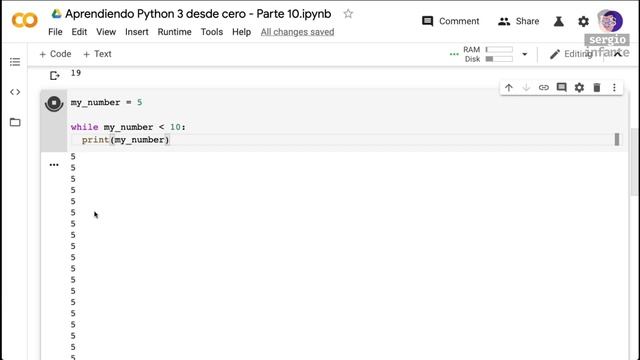Open the code snippets sidebar
Viewport: 640px width, 360px height.
click(x=15, y=92)
